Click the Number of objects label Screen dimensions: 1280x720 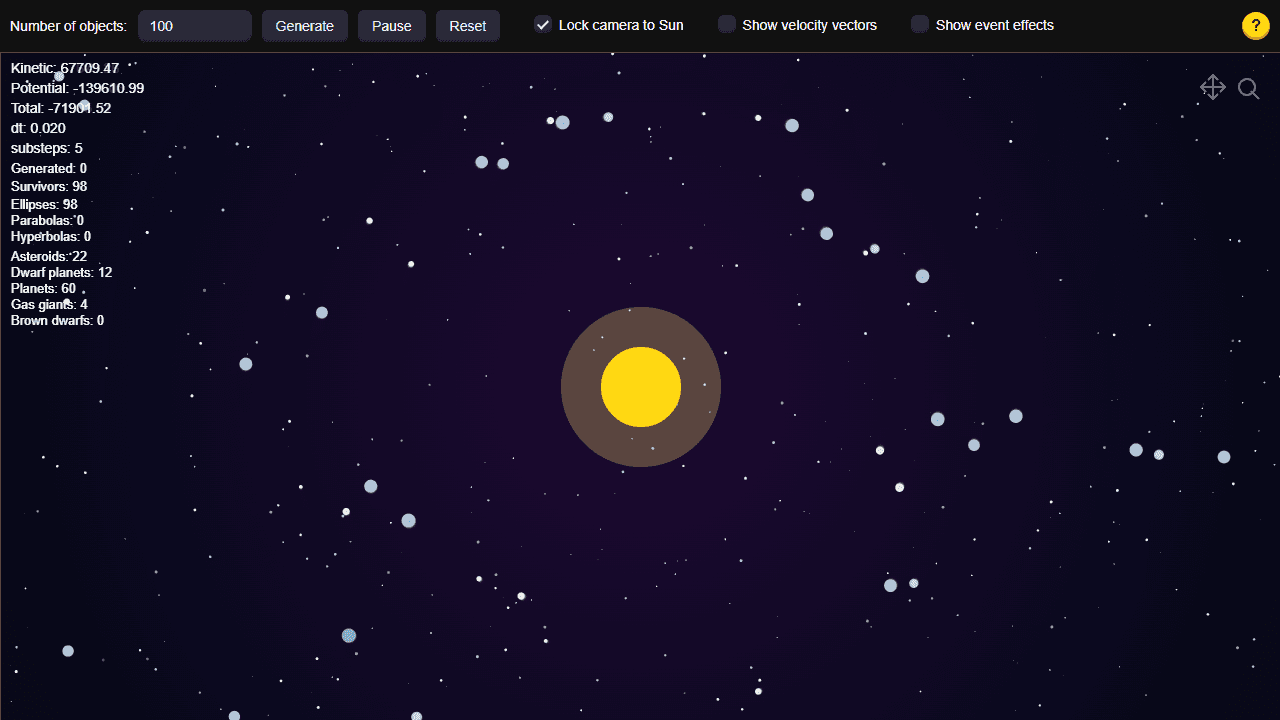68,26
